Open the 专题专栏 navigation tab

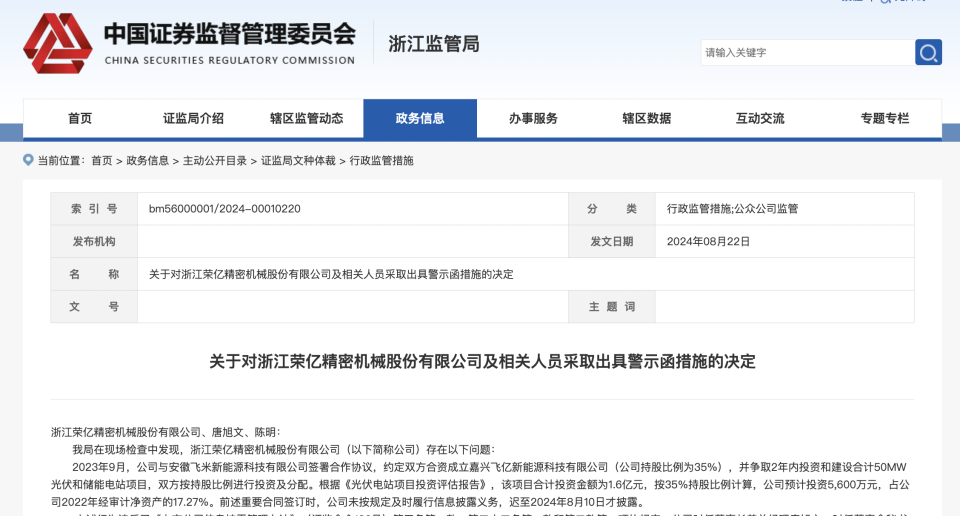[x=885, y=118]
